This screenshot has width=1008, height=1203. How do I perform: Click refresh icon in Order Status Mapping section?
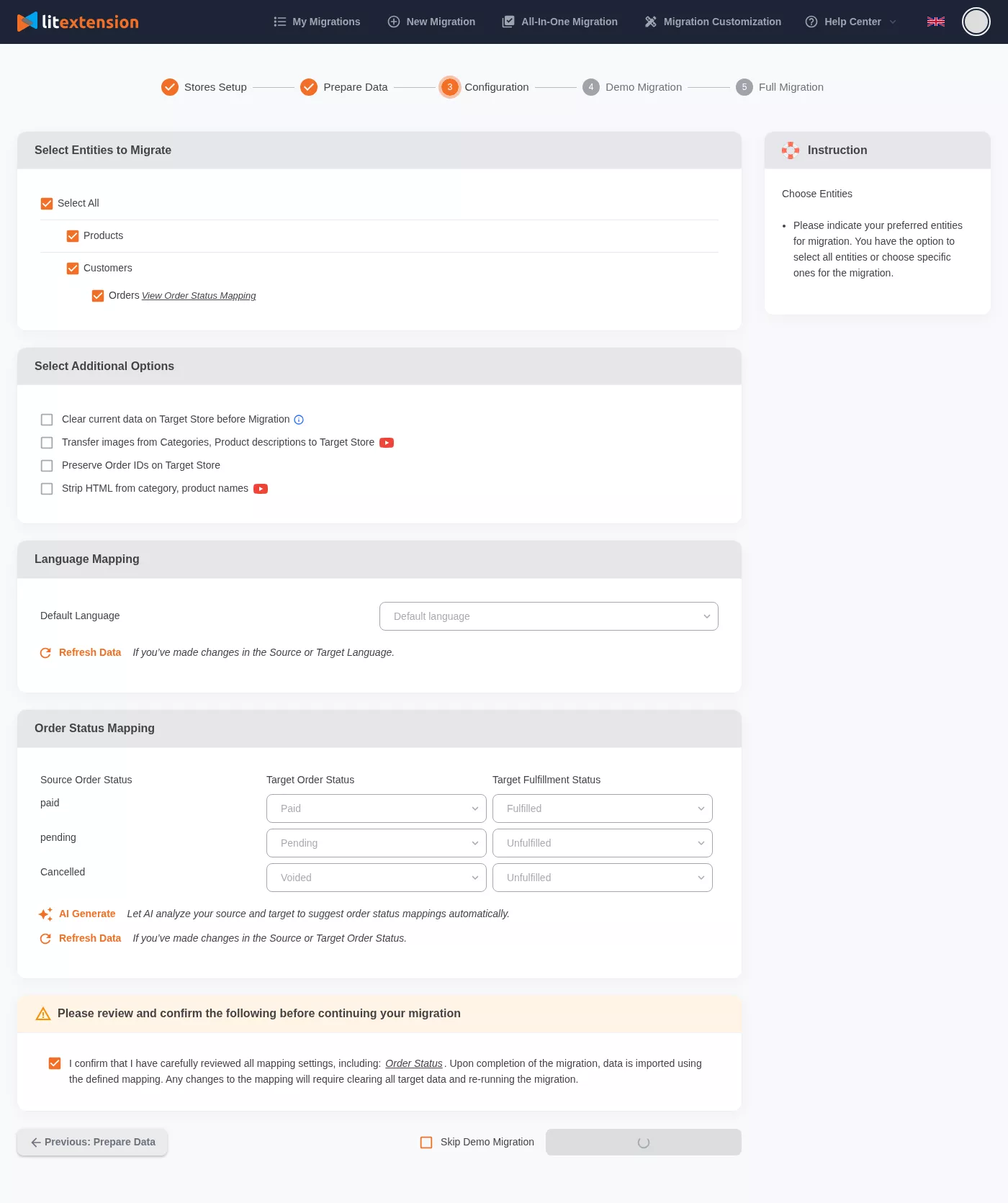point(45,939)
